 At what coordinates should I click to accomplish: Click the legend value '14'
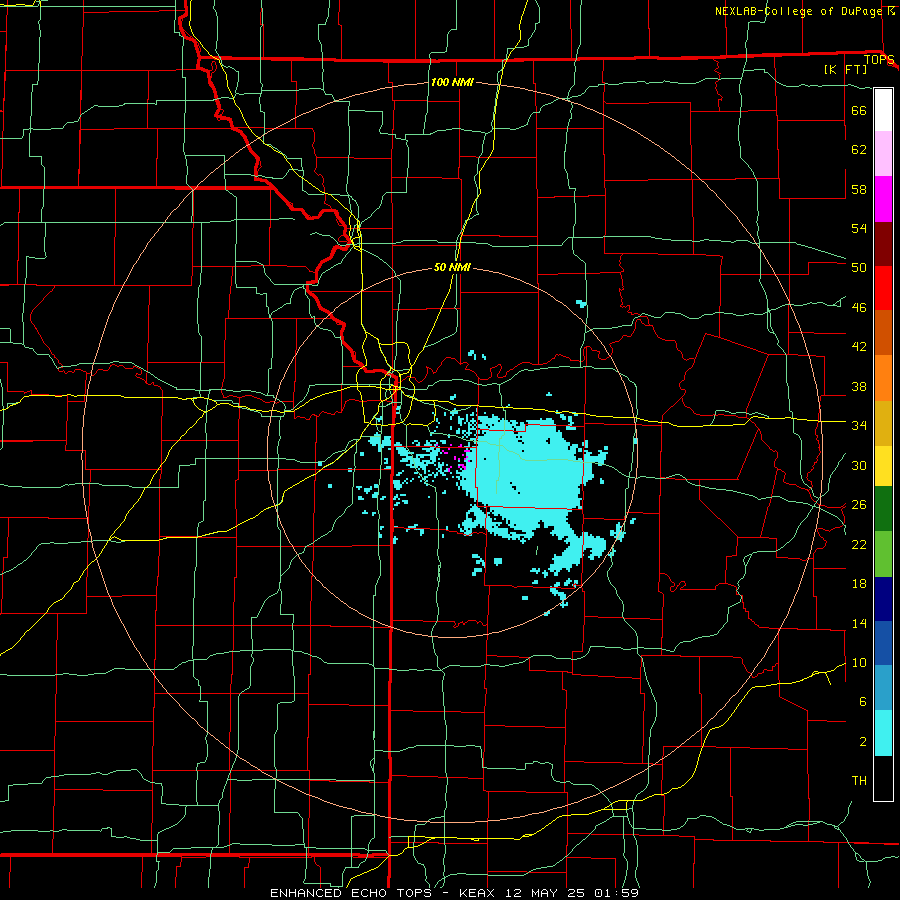coord(859,623)
